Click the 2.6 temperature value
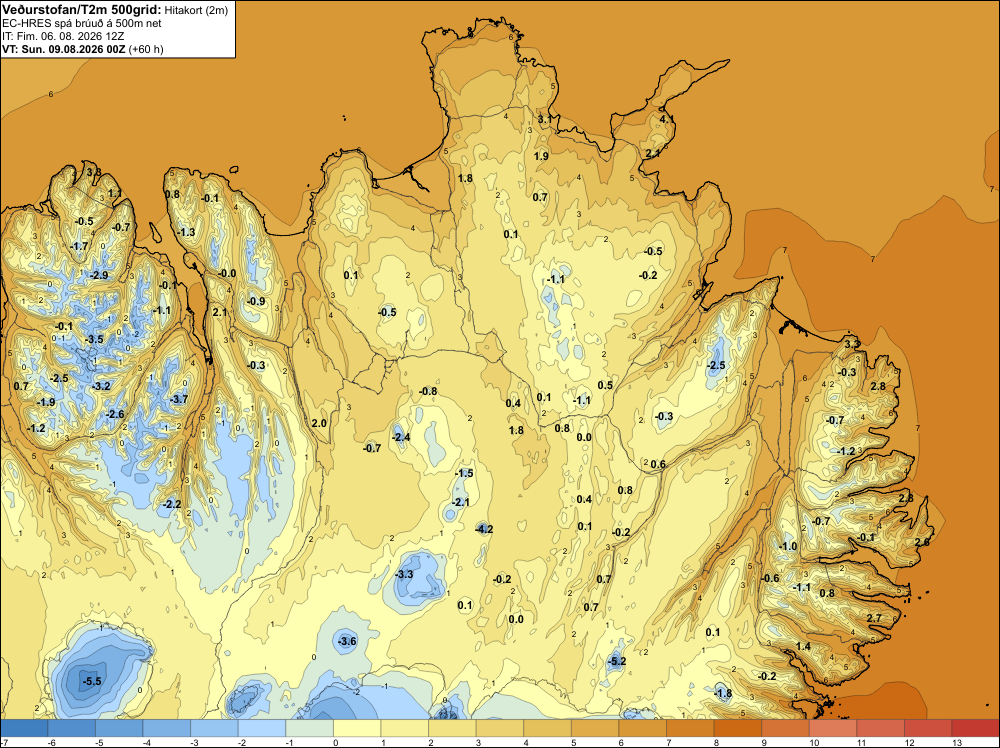The image size is (1000, 748). (922, 542)
